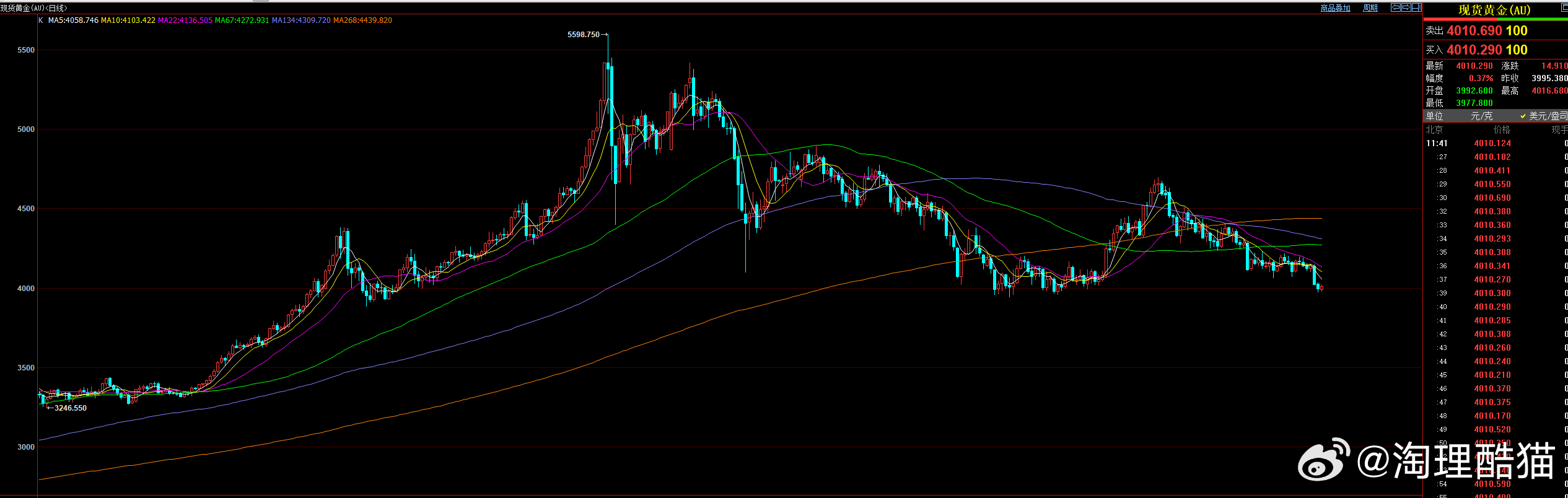Click the 最新 value 4010.290
1568x498 pixels.
click(x=1474, y=66)
